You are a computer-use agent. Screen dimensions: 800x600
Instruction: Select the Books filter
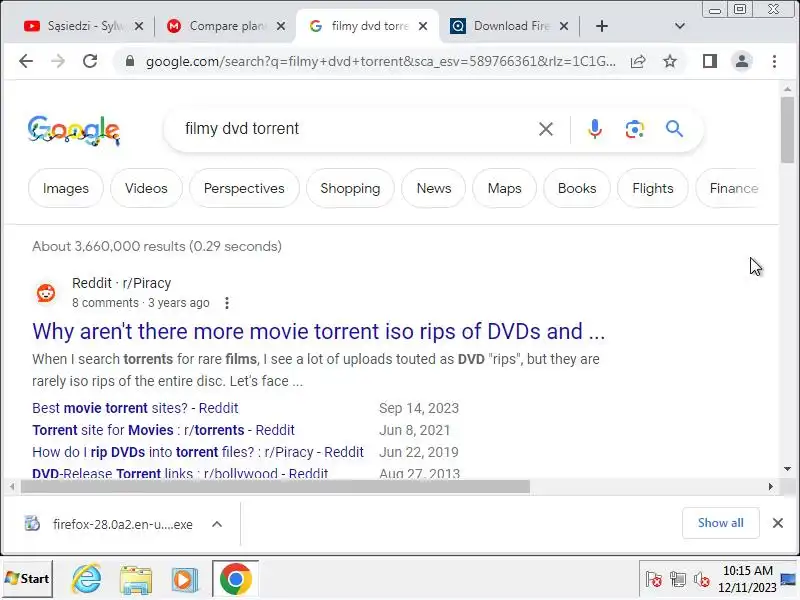pos(577,188)
